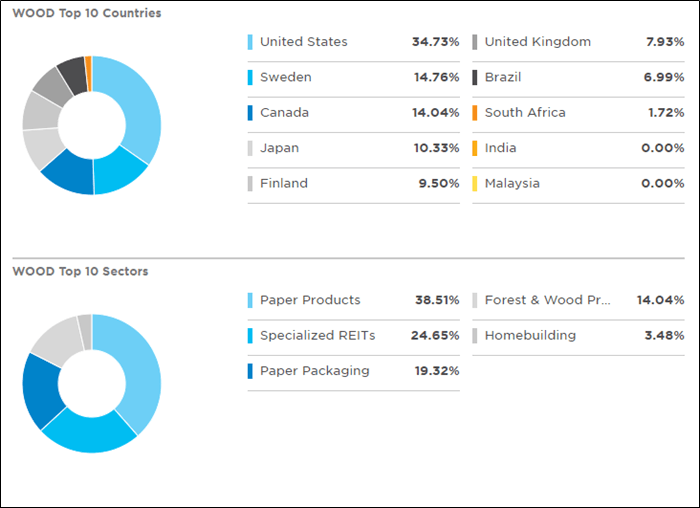The width and height of the screenshot is (700, 508).
Task: Click the WOOD Top 10 Sectors heading
Action: [80, 271]
